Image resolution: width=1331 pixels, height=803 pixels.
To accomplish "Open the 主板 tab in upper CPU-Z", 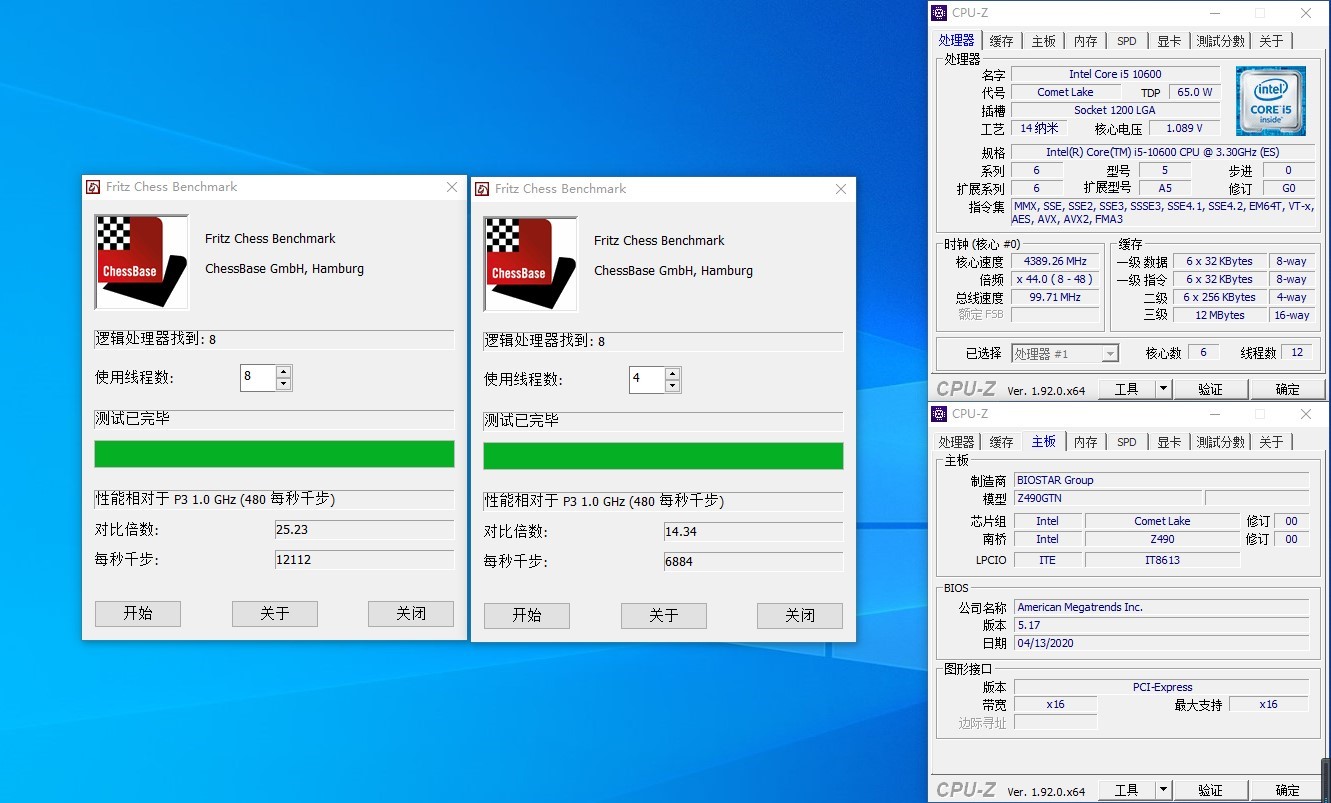I will [x=1043, y=41].
